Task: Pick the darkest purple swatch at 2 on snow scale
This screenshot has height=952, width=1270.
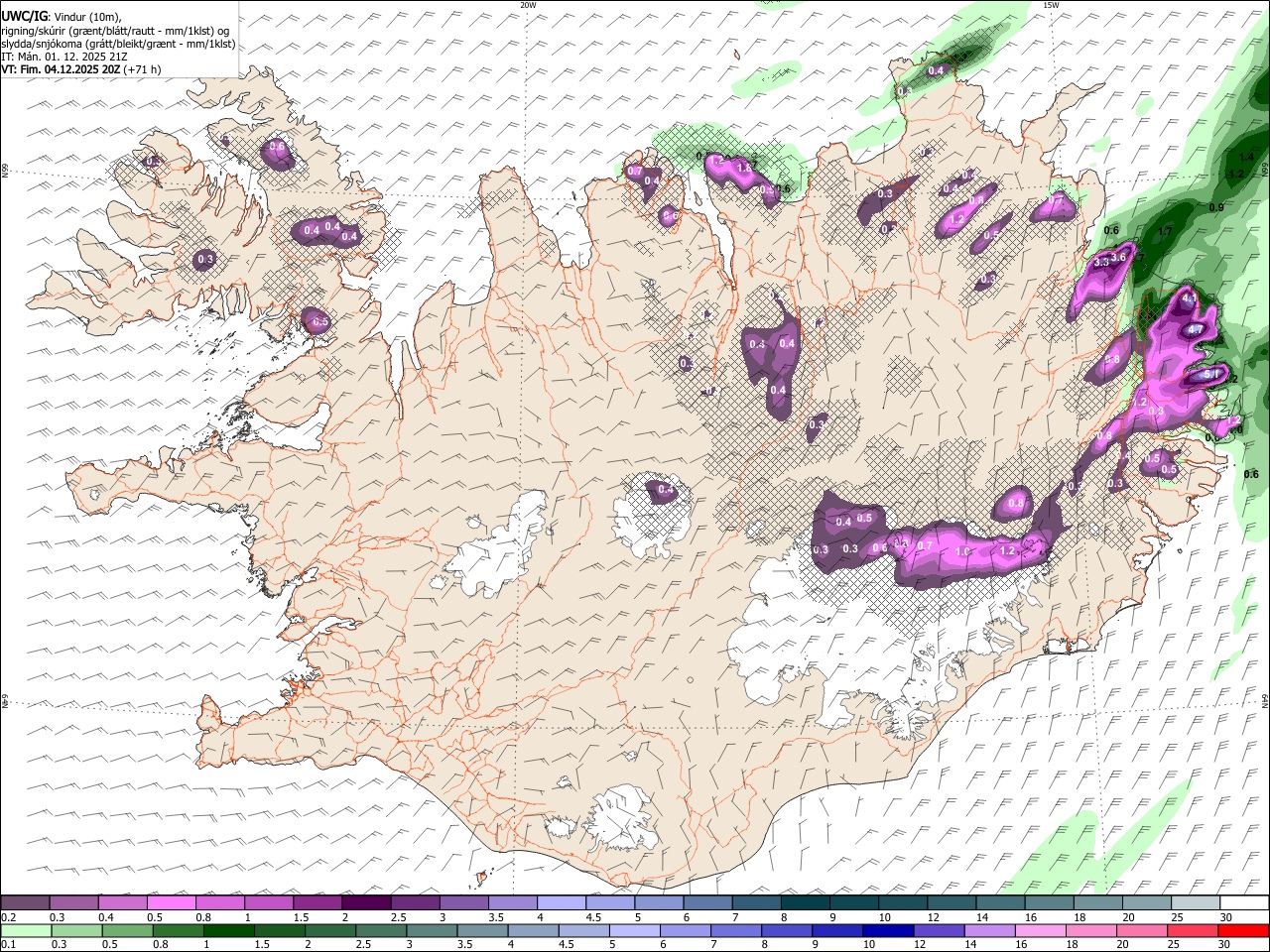Action: tap(366, 903)
